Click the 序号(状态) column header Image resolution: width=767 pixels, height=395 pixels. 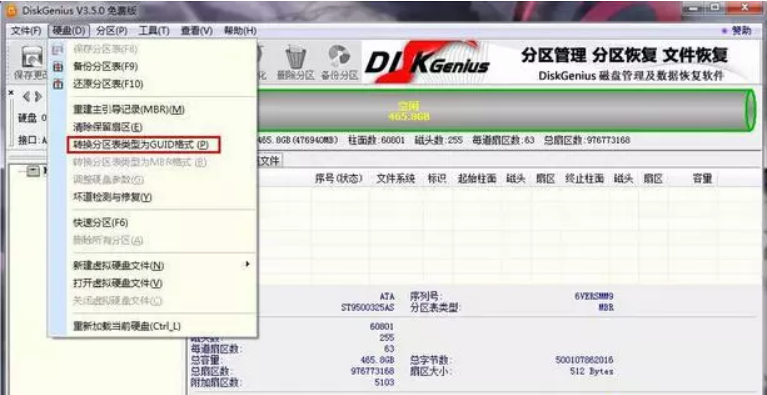pos(338,179)
